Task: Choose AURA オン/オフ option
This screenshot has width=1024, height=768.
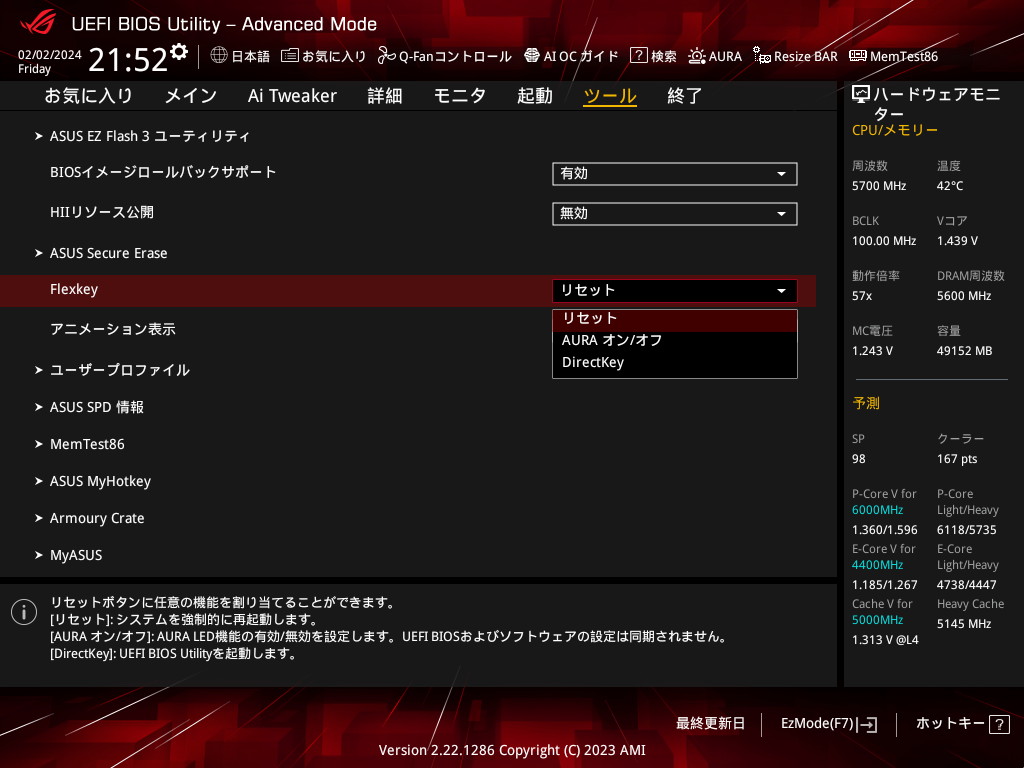Action: [675, 340]
